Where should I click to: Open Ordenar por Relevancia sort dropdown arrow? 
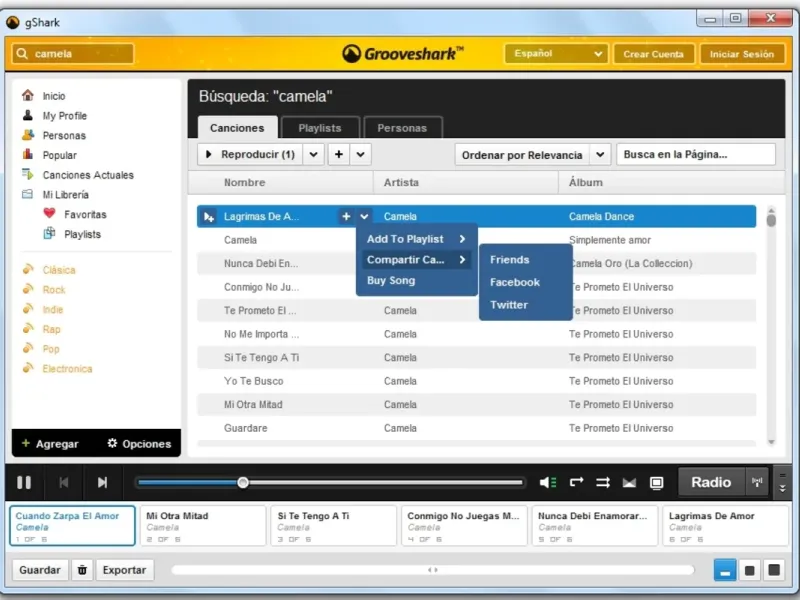[x=600, y=155]
